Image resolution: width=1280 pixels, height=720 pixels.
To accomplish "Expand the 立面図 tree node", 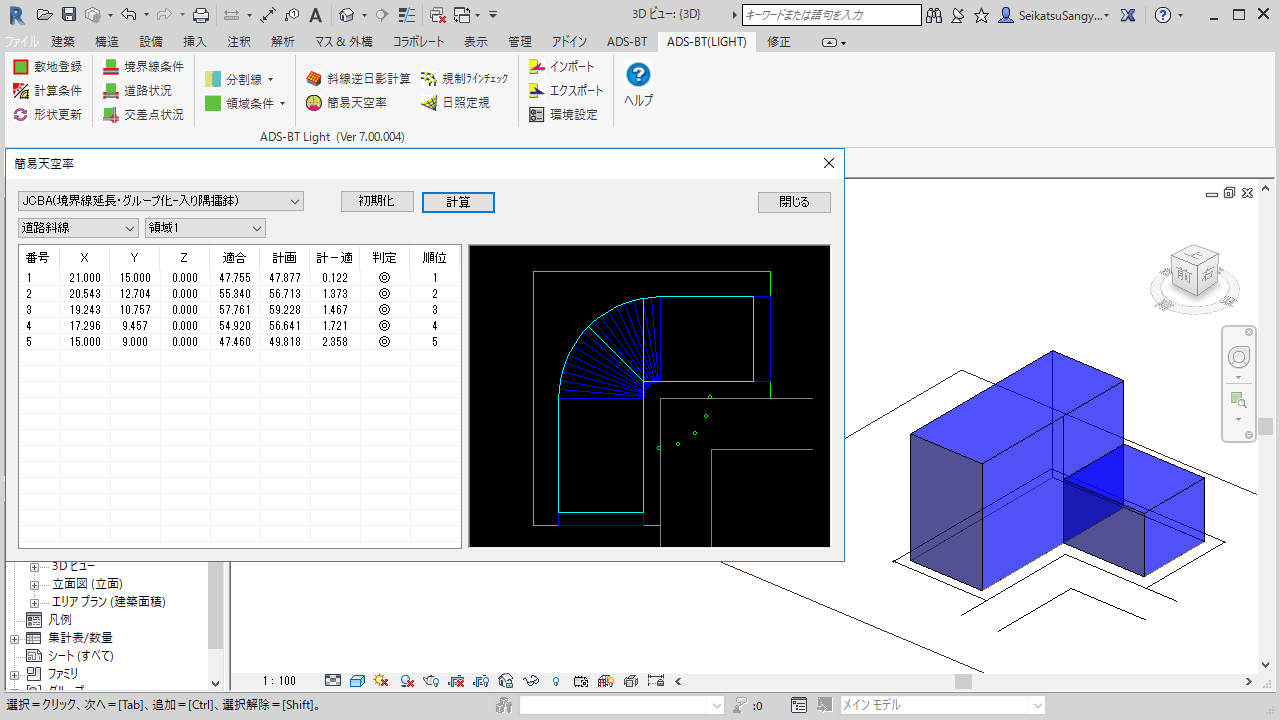I will (x=35, y=584).
